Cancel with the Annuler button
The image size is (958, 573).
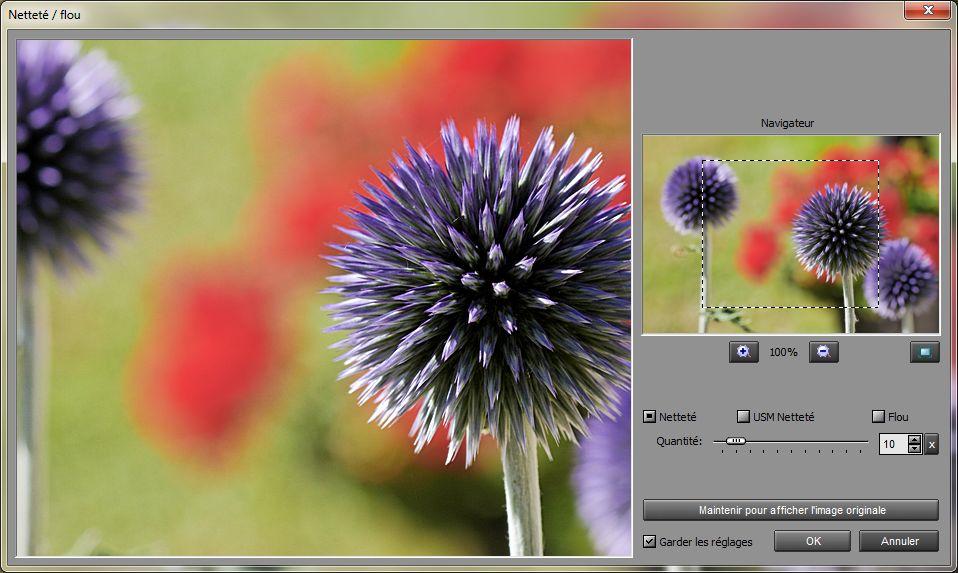click(x=899, y=541)
